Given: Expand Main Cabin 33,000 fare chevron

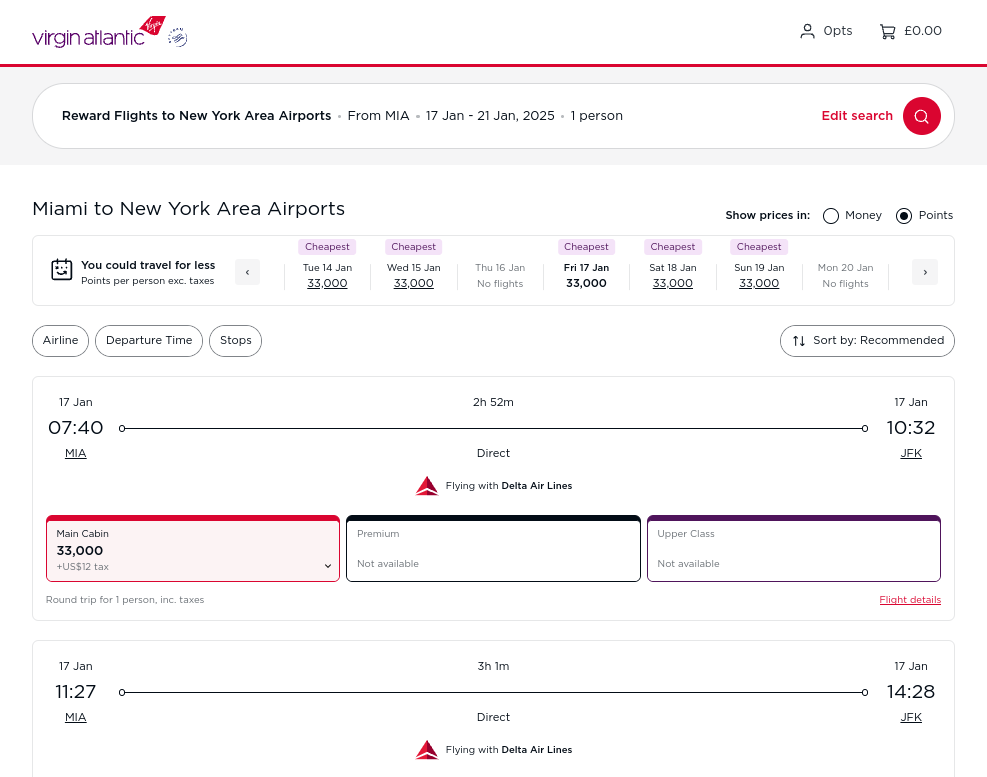Looking at the screenshot, I should pyautogui.click(x=328, y=566).
